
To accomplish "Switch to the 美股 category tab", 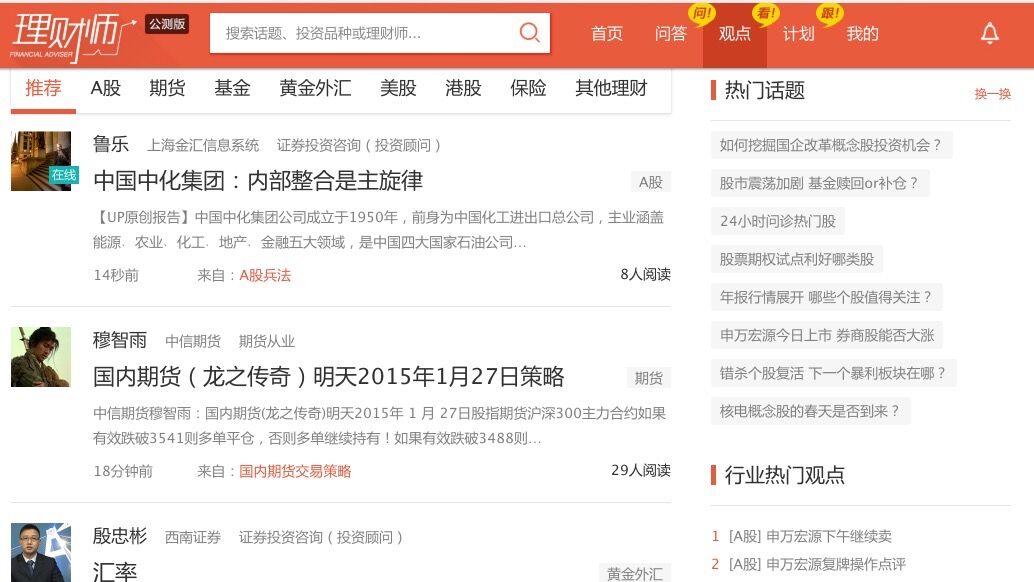I will (398, 88).
